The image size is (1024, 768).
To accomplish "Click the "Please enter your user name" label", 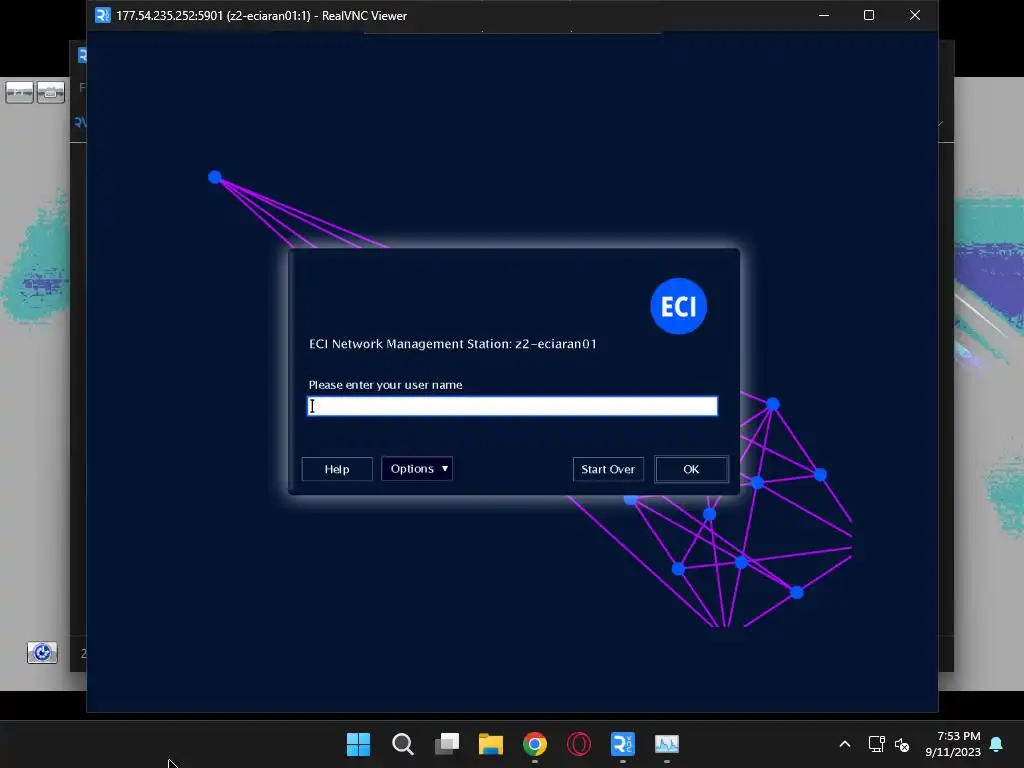I will click(385, 385).
